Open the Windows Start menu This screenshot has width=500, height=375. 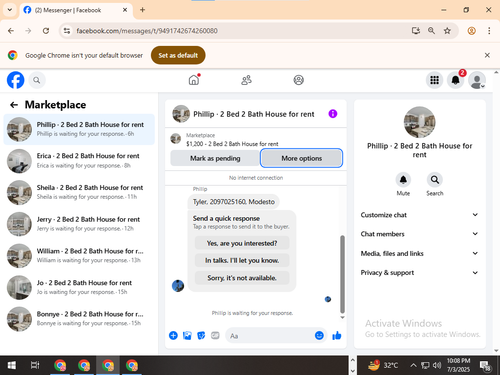click(x=12, y=365)
